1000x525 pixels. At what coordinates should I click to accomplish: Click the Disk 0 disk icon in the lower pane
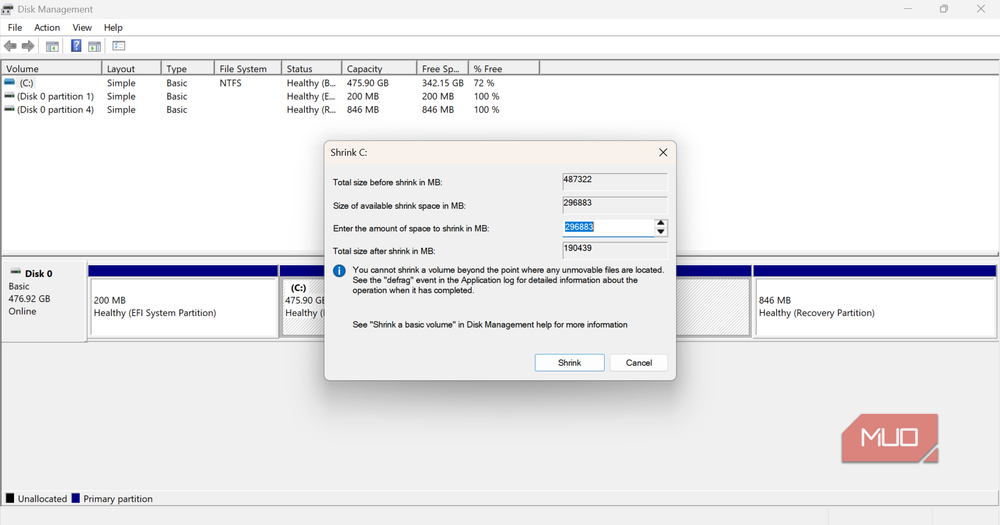15,272
